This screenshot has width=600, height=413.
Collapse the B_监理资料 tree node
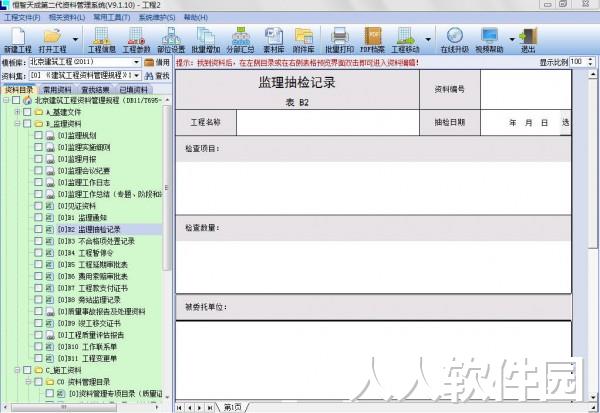[17, 124]
